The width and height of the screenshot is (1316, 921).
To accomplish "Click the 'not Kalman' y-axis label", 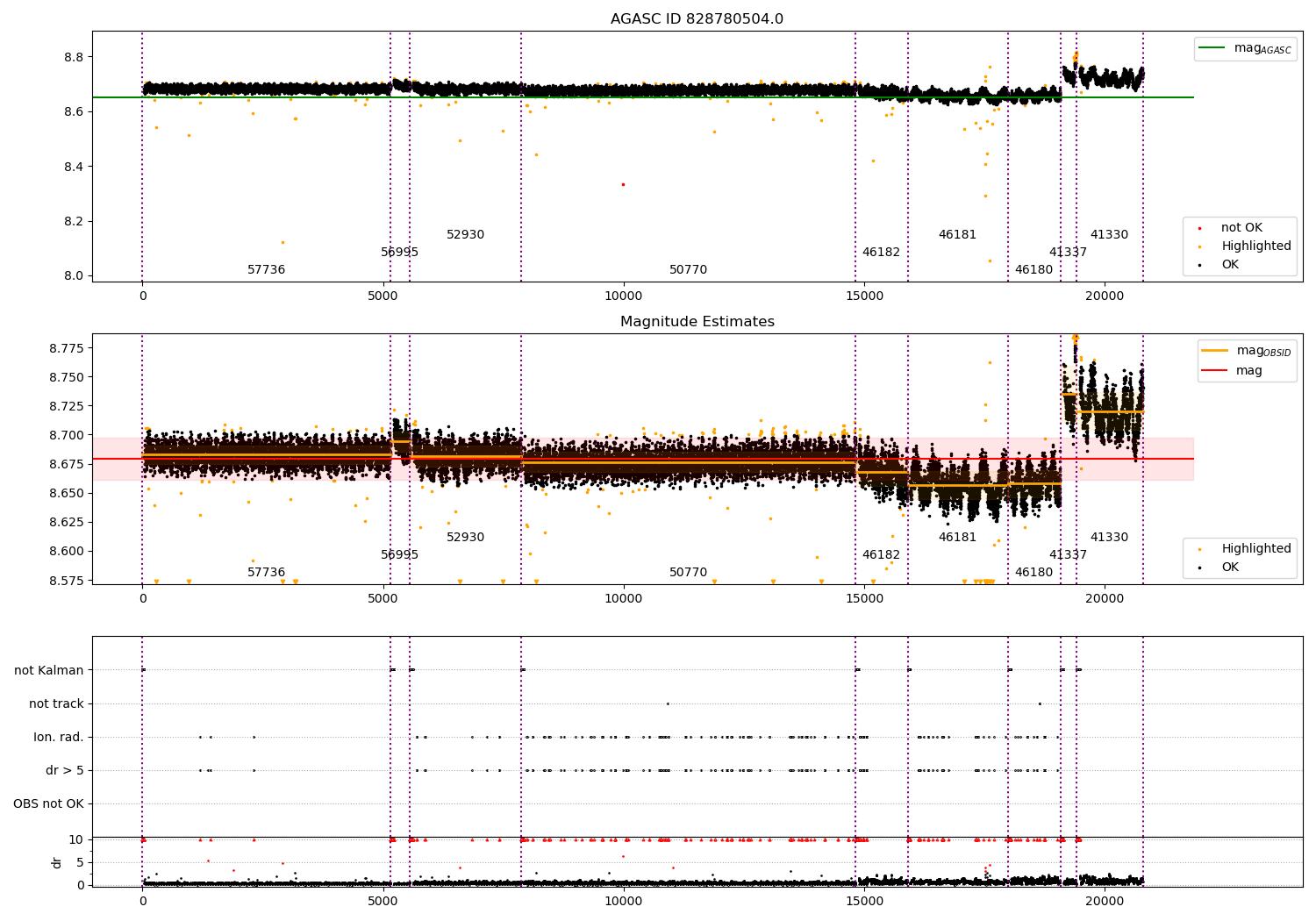I will coord(49,671).
